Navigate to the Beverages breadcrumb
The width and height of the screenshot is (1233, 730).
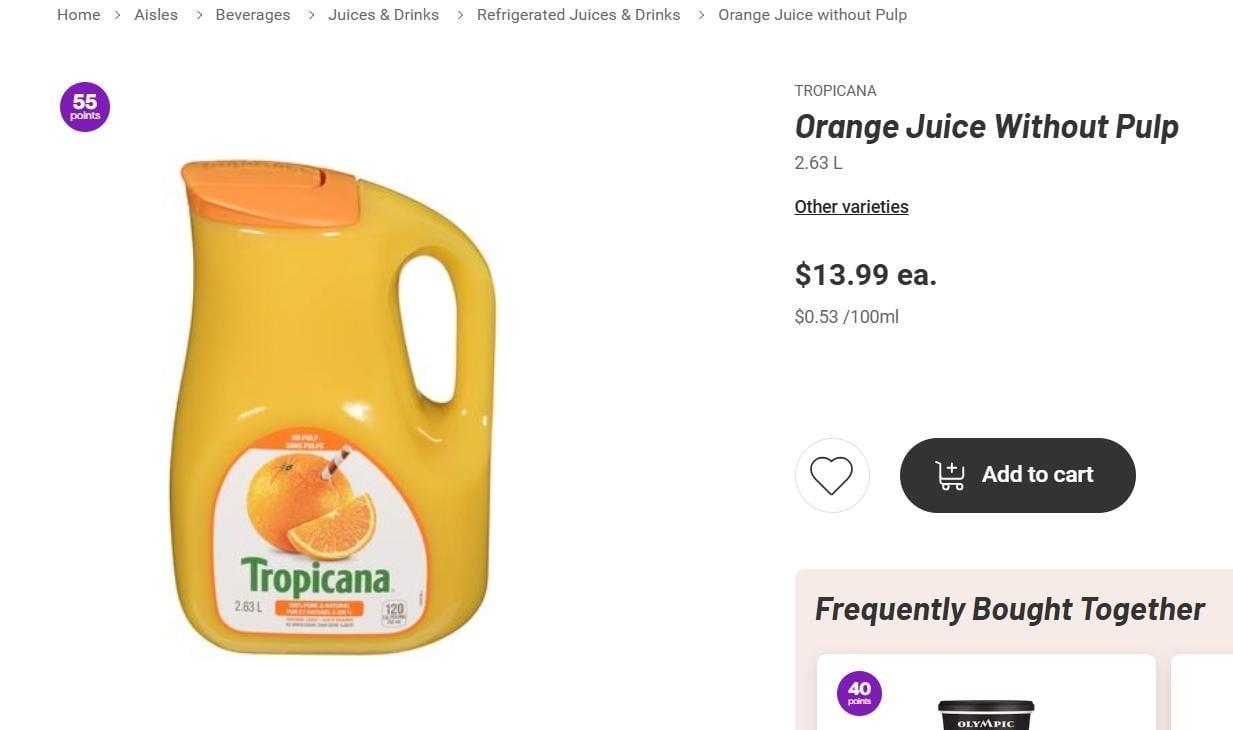click(x=253, y=15)
